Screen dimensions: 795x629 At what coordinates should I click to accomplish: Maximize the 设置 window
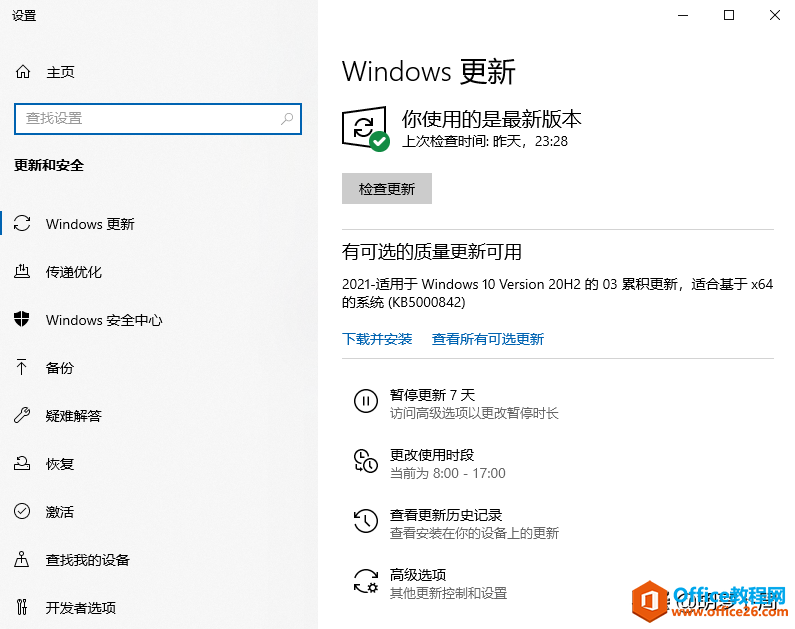(x=729, y=15)
